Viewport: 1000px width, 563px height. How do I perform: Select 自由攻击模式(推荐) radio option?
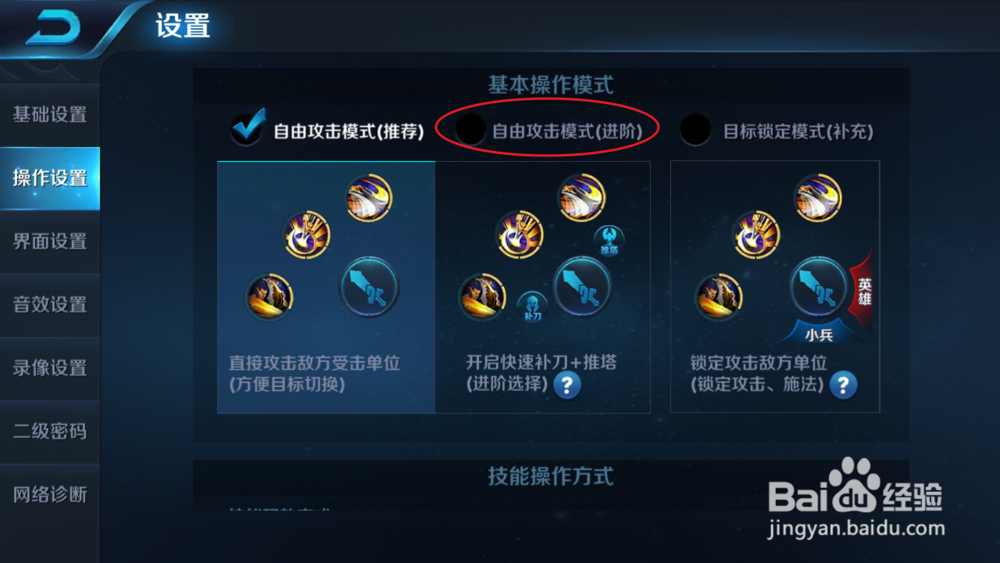[x=246, y=129]
